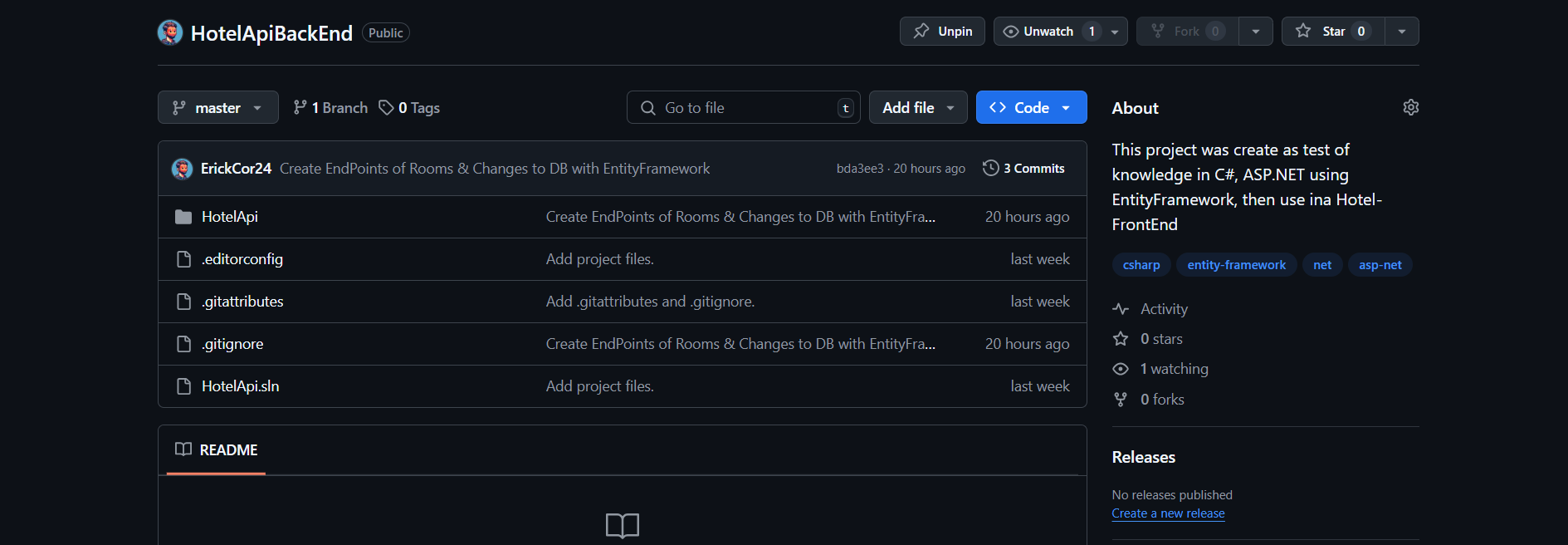Open the Code clone dropdown

pyautogui.click(x=1032, y=107)
